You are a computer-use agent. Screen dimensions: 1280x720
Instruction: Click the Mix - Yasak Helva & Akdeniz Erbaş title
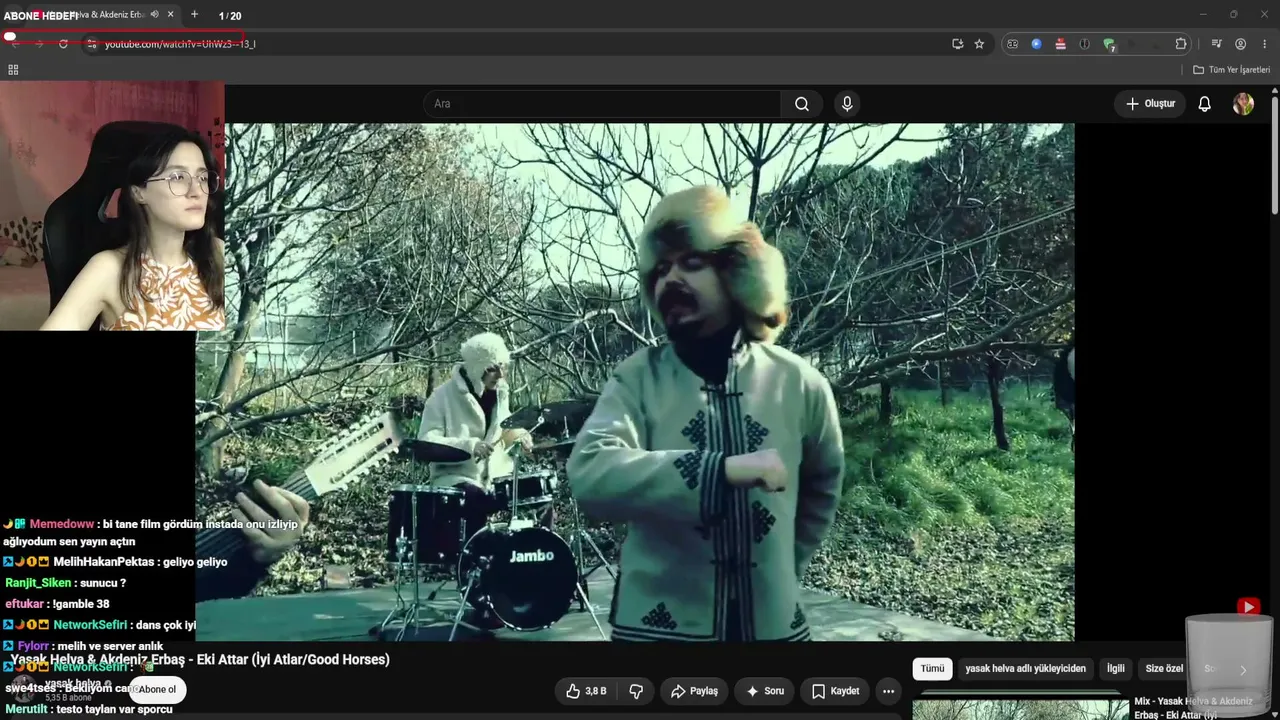tap(1193, 708)
